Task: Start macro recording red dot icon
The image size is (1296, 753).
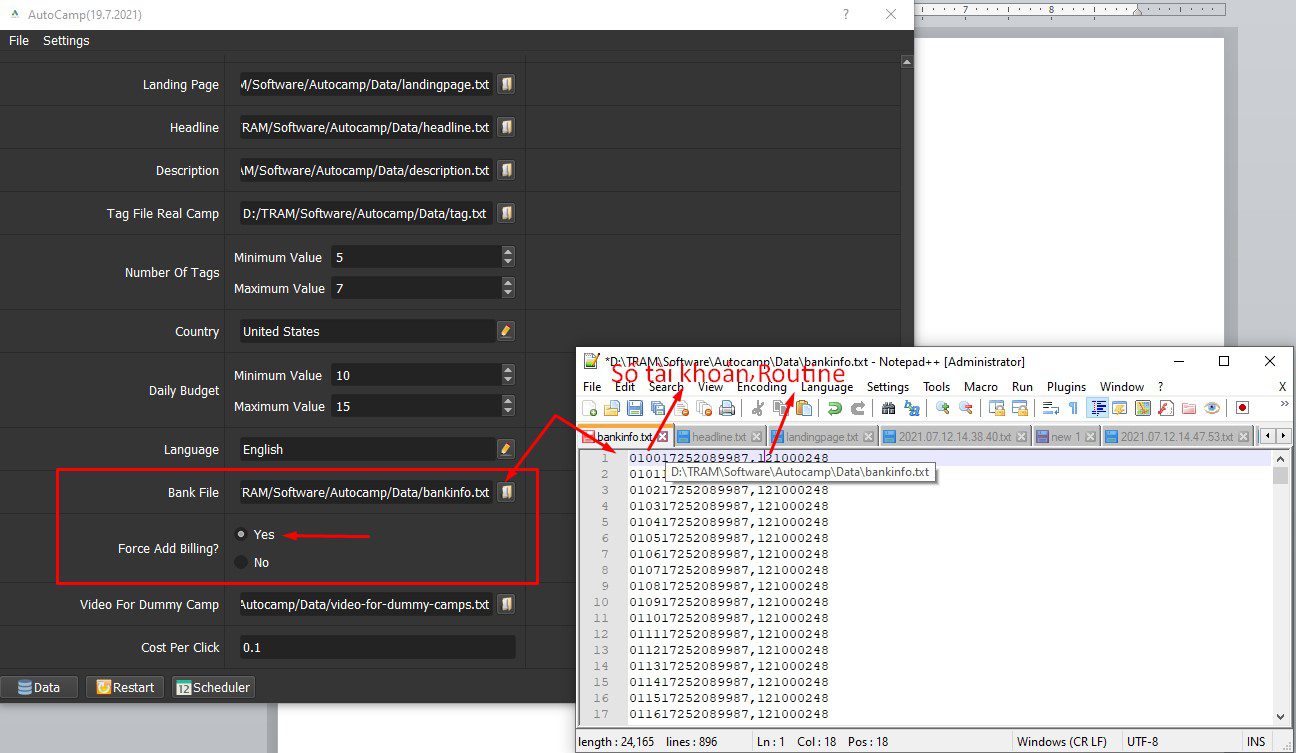Action: (1242, 408)
